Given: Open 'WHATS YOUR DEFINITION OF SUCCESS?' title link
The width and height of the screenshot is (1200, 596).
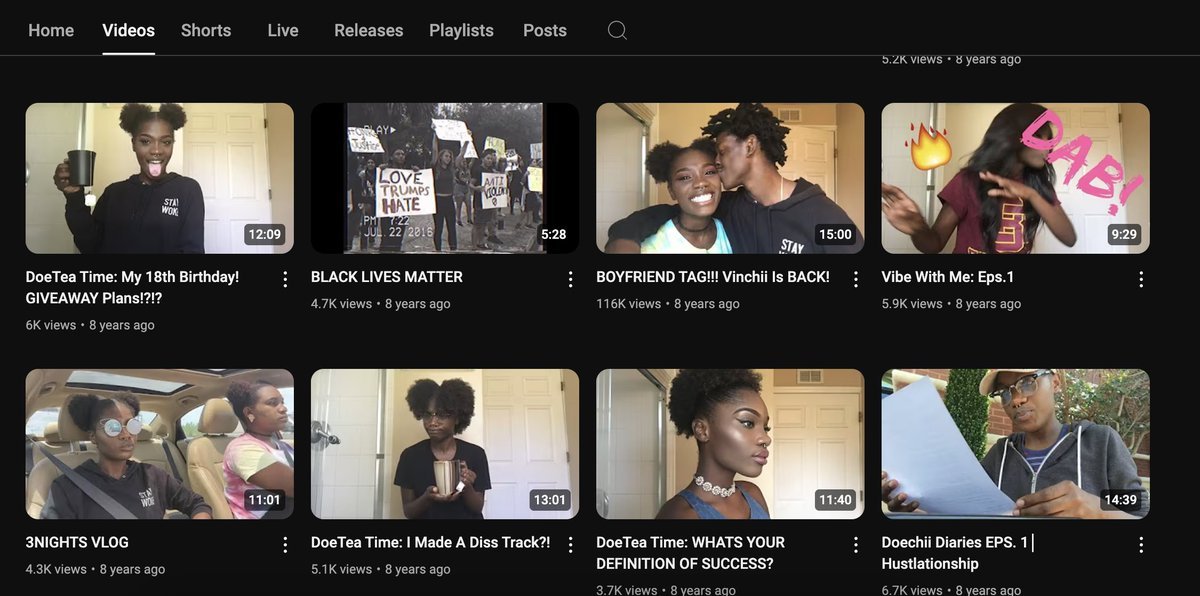Looking at the screenshot, I should pyautogui.click(x=691, y=553).
